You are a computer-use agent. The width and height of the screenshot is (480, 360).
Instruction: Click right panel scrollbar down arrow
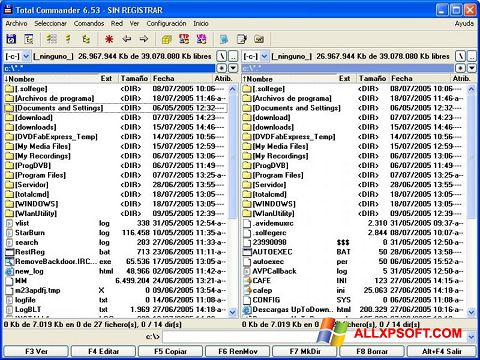click(471, 312)
